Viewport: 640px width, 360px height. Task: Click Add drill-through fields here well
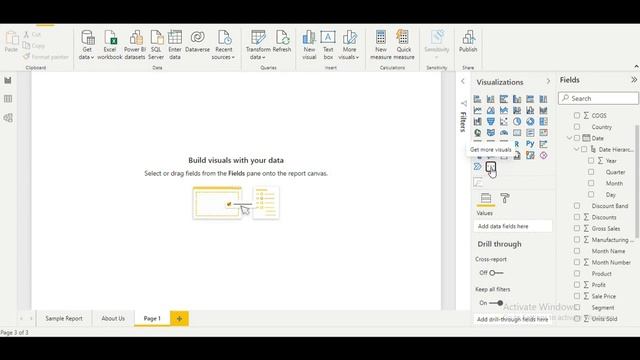(513, 319)
